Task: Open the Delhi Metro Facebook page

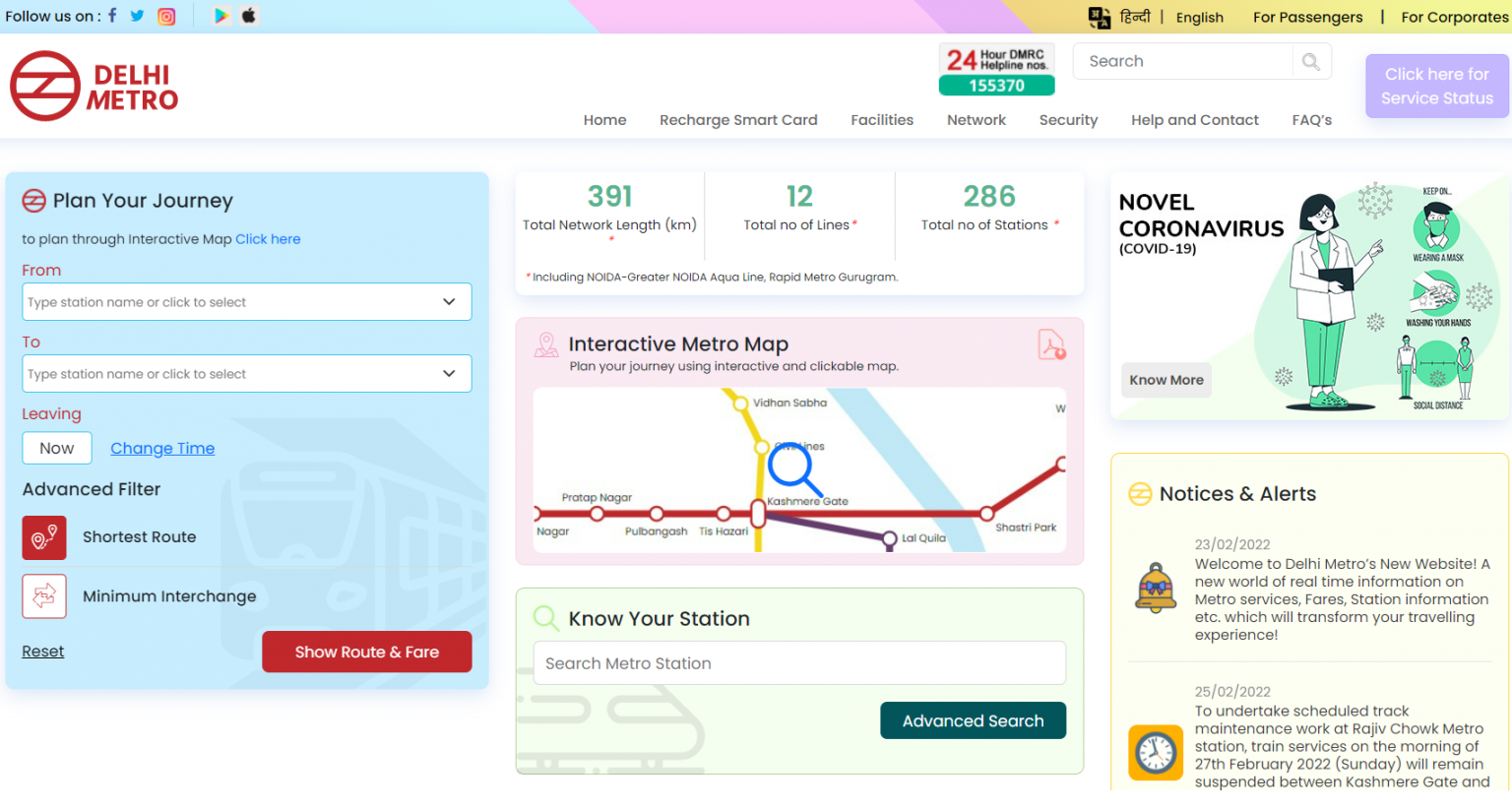Action: pos(111,15)
